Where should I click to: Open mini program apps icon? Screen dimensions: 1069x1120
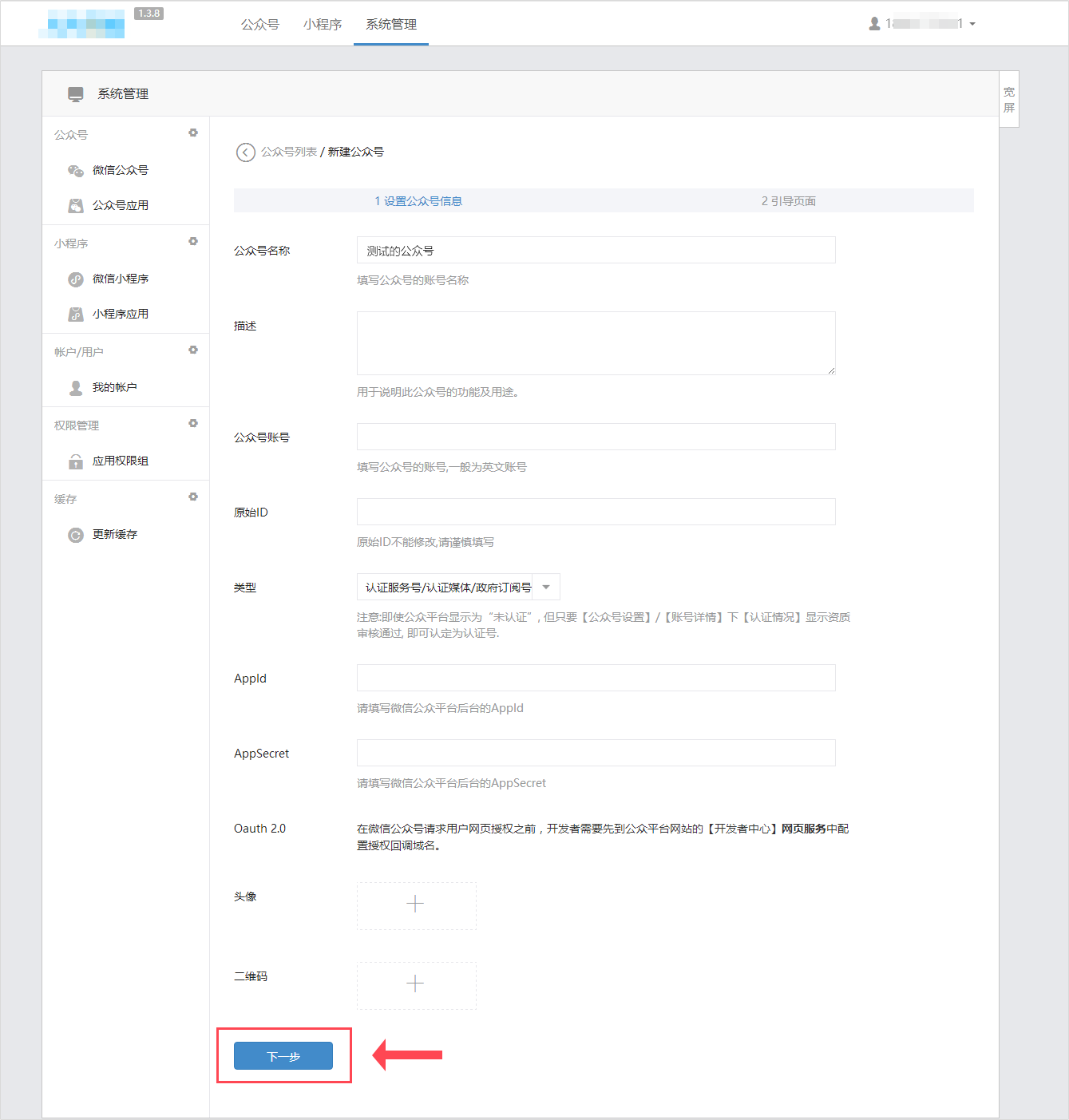[x=76, y=315]
